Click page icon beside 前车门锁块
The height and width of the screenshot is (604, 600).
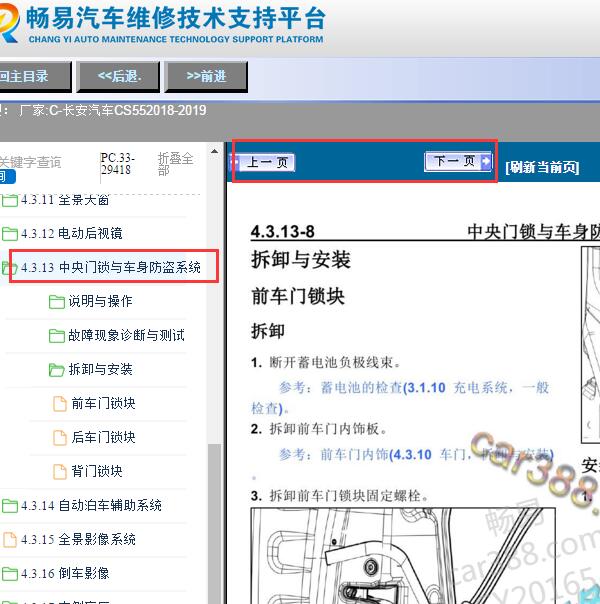[60, 404]
